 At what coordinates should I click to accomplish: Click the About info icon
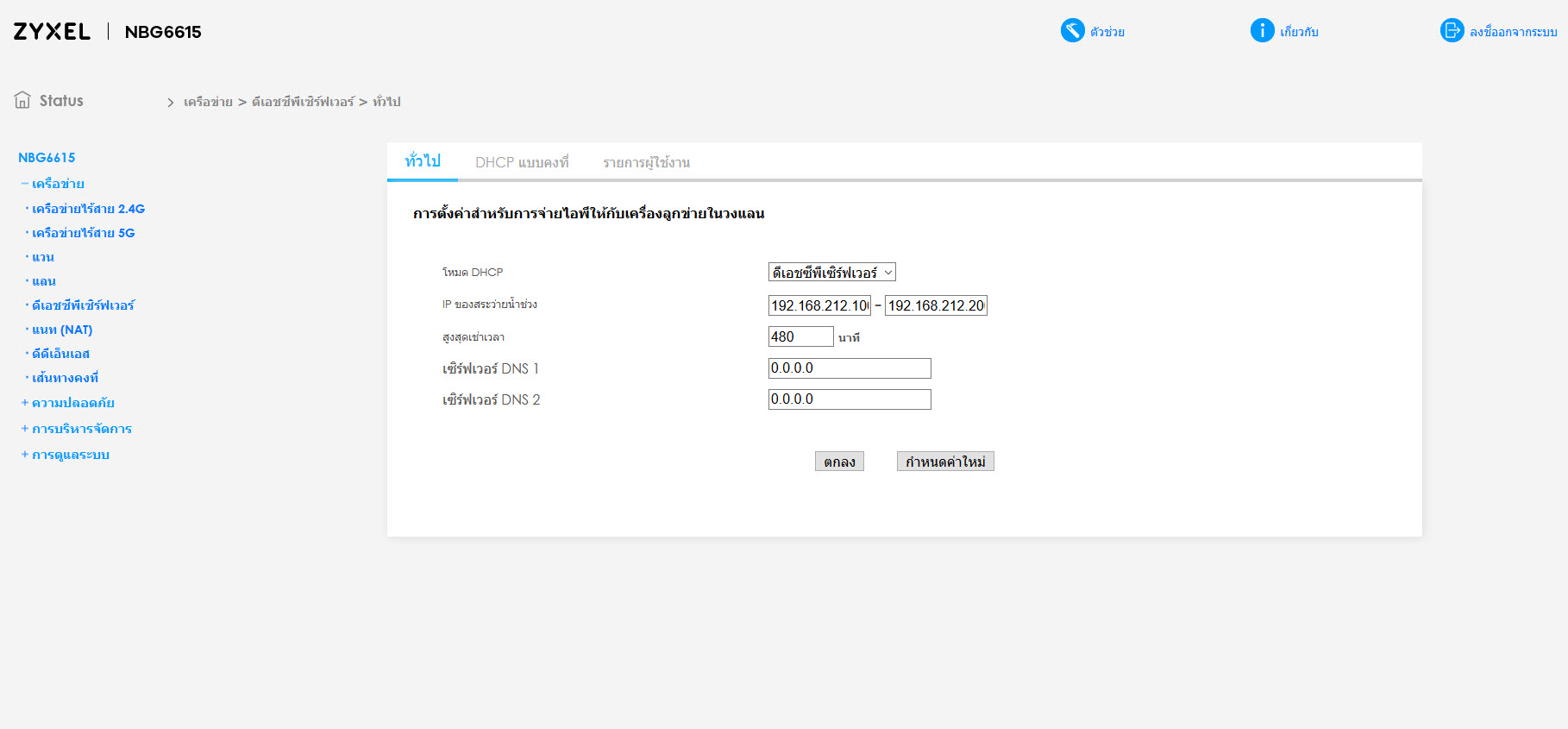(1262, 31)
